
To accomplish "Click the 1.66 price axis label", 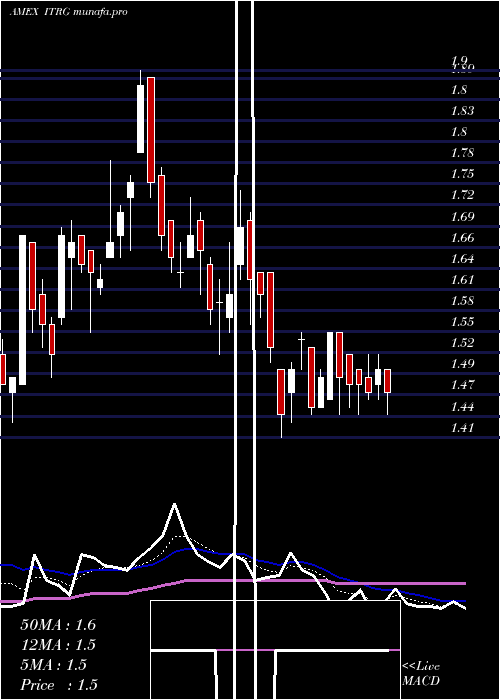I will pos(462,238).
